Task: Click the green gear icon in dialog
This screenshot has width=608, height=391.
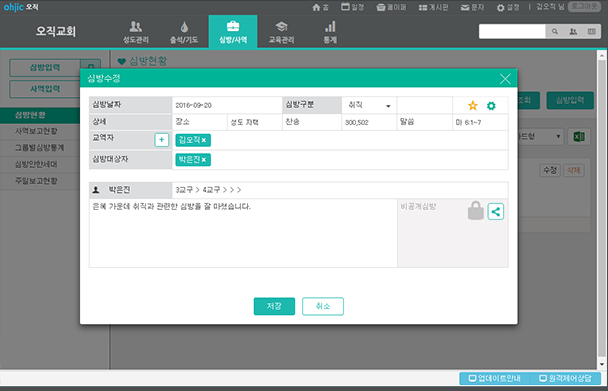Action: (491, 106)
